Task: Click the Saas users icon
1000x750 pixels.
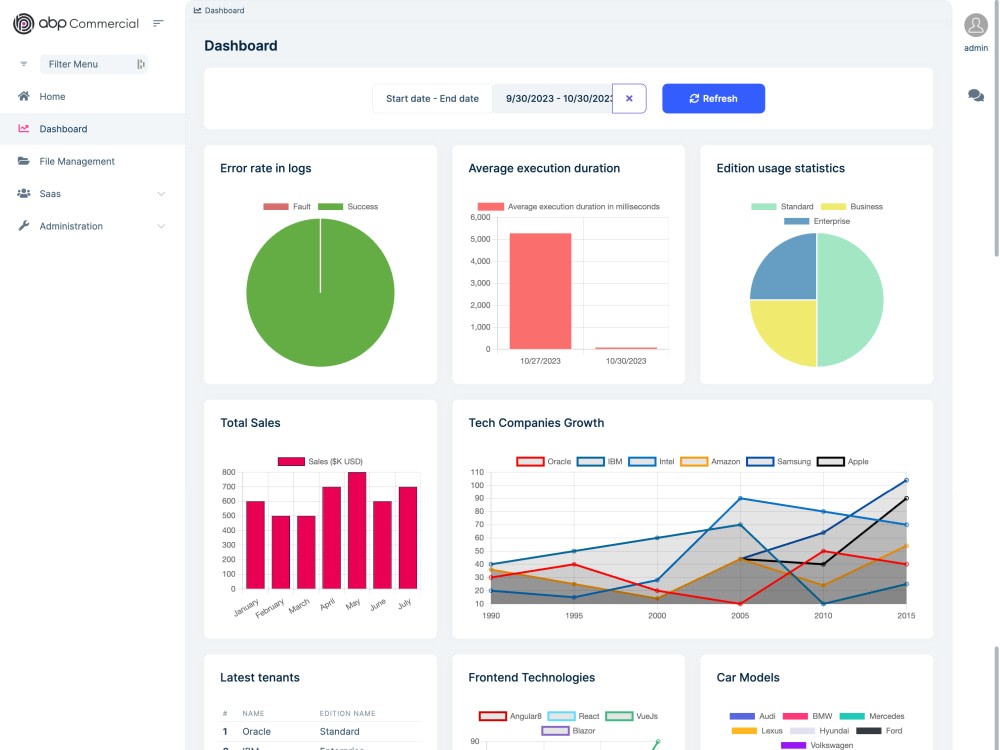Action: coord(24,193)
